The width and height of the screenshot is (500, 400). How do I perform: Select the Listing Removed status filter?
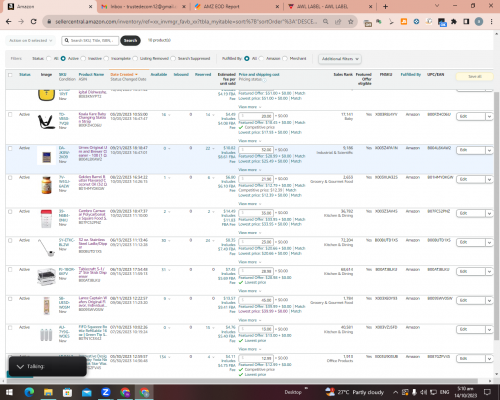[x=135, y=58]
